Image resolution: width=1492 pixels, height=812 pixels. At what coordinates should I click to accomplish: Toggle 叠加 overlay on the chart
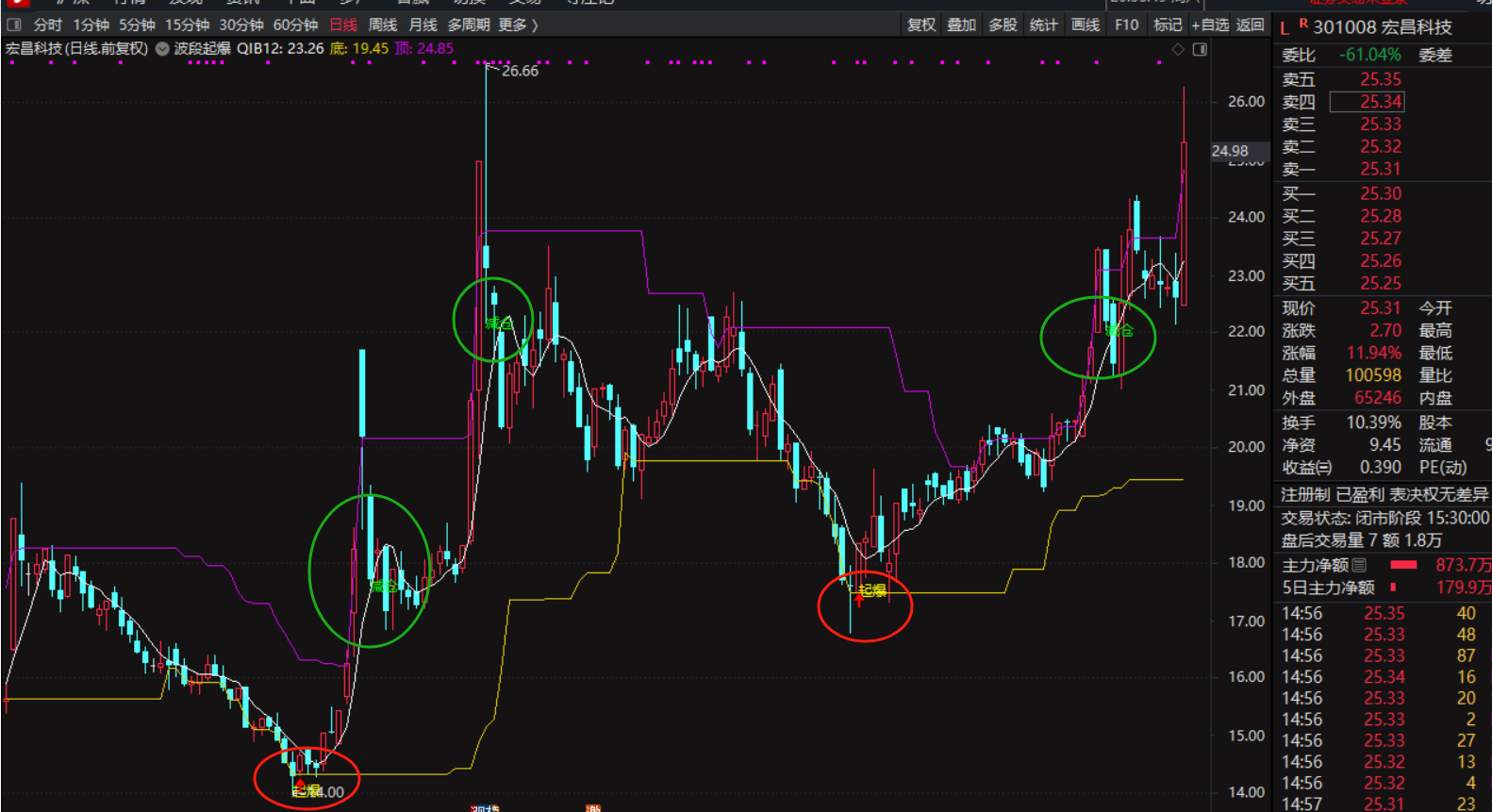(961, 25)
